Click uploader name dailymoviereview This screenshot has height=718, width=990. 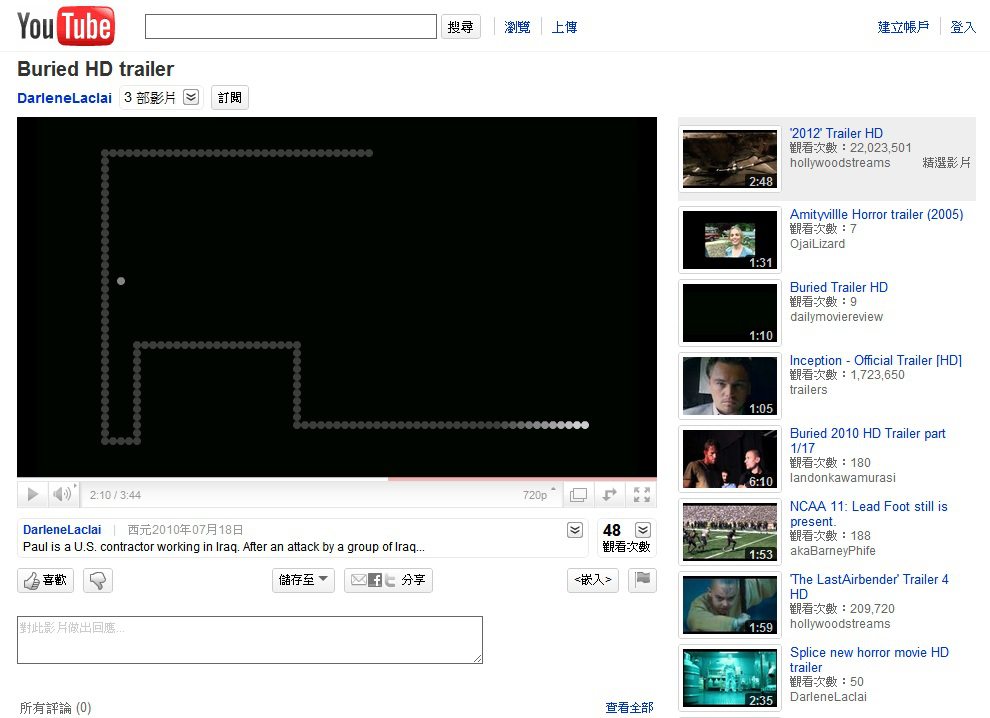[x=836, y=317]
